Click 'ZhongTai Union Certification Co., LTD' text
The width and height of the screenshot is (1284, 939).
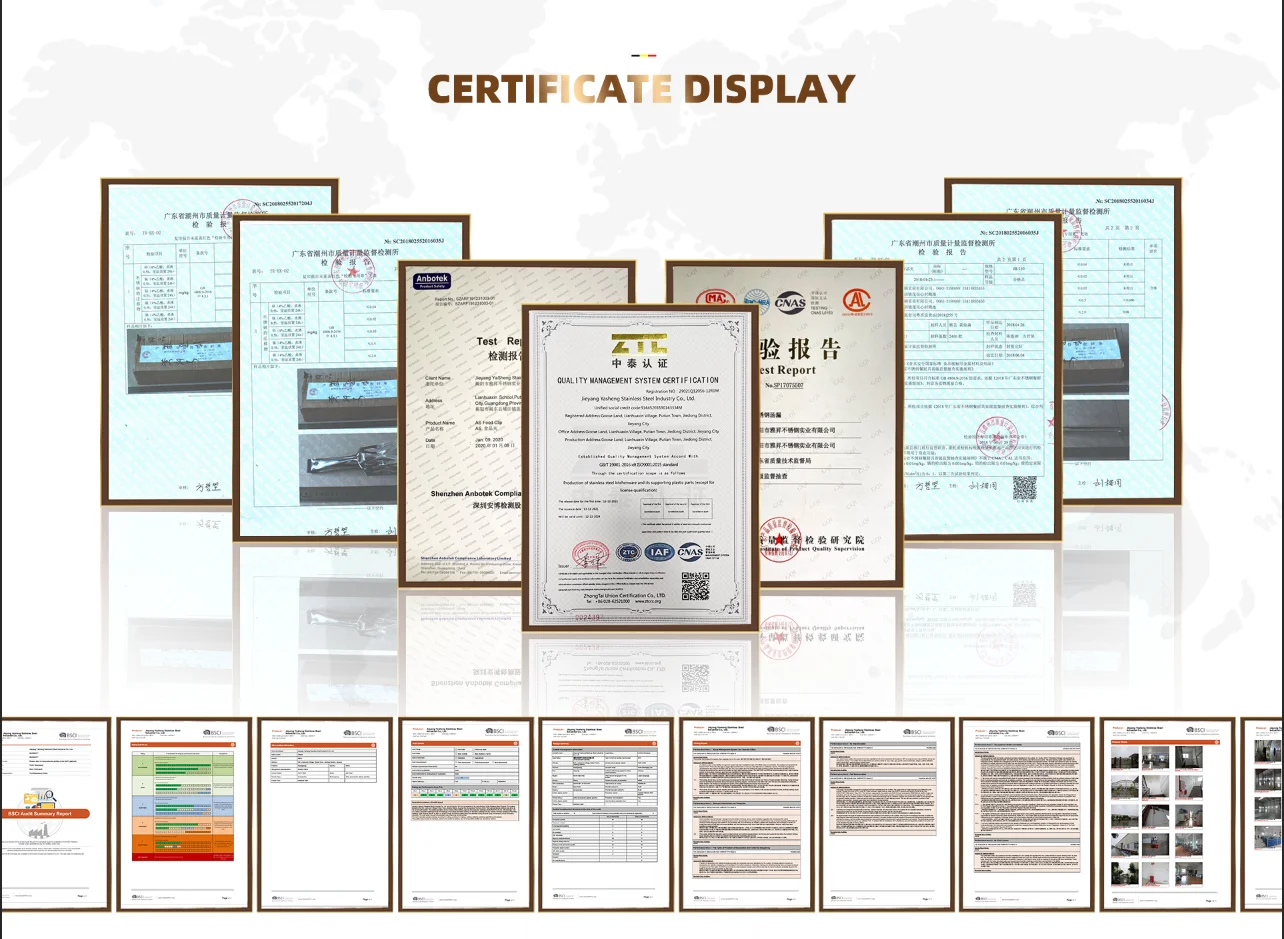[624, 594]
